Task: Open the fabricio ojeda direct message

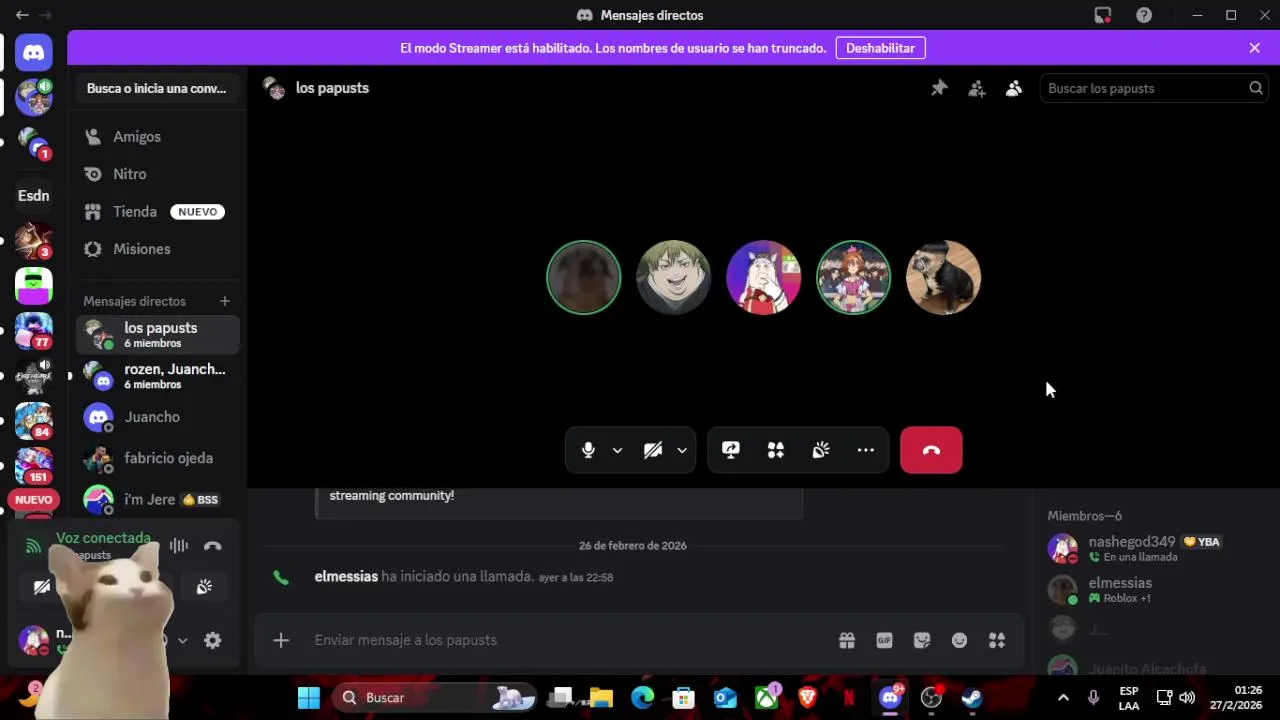Action: click(158, 458)
